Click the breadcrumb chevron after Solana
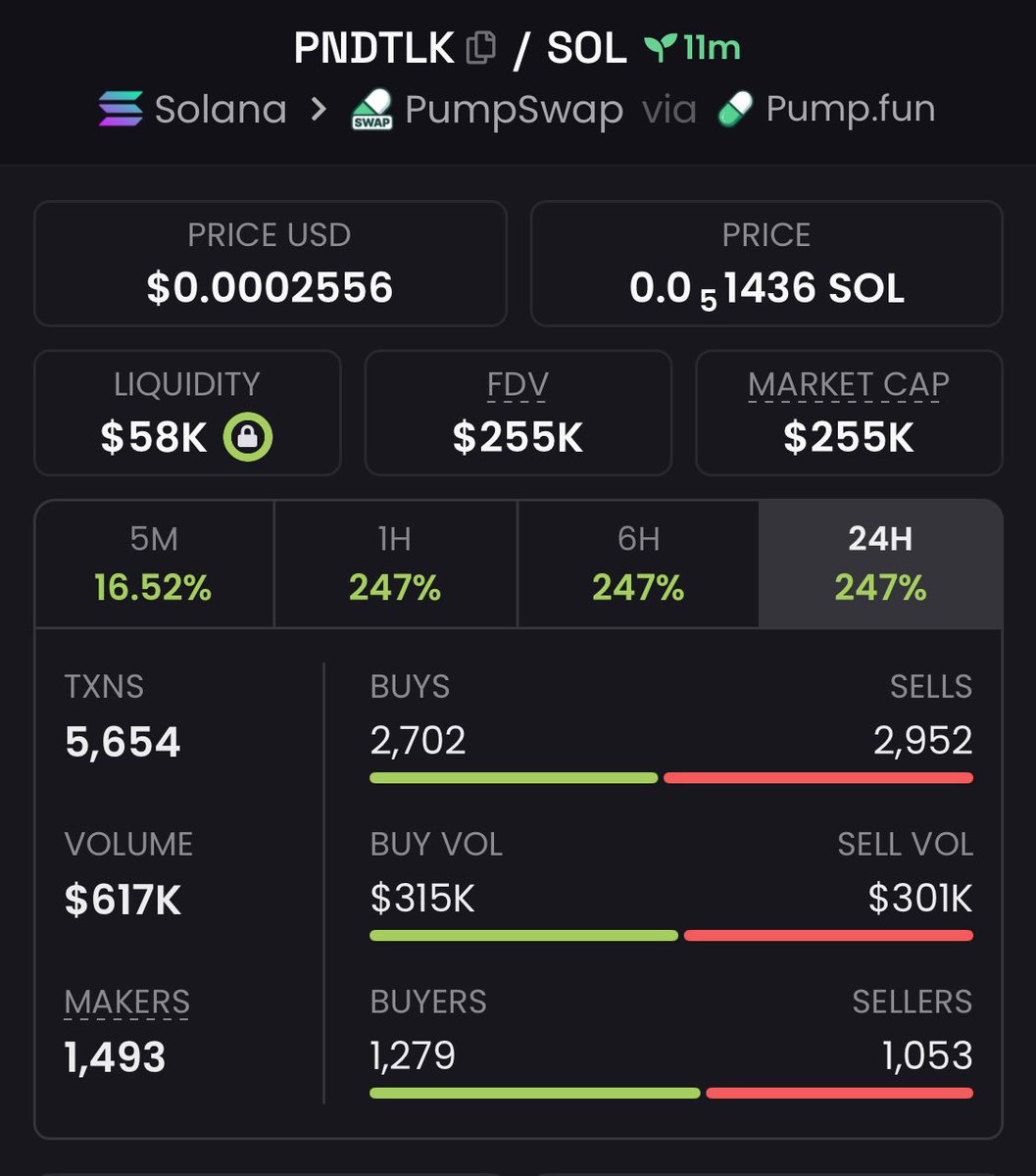 pos(318,109)
